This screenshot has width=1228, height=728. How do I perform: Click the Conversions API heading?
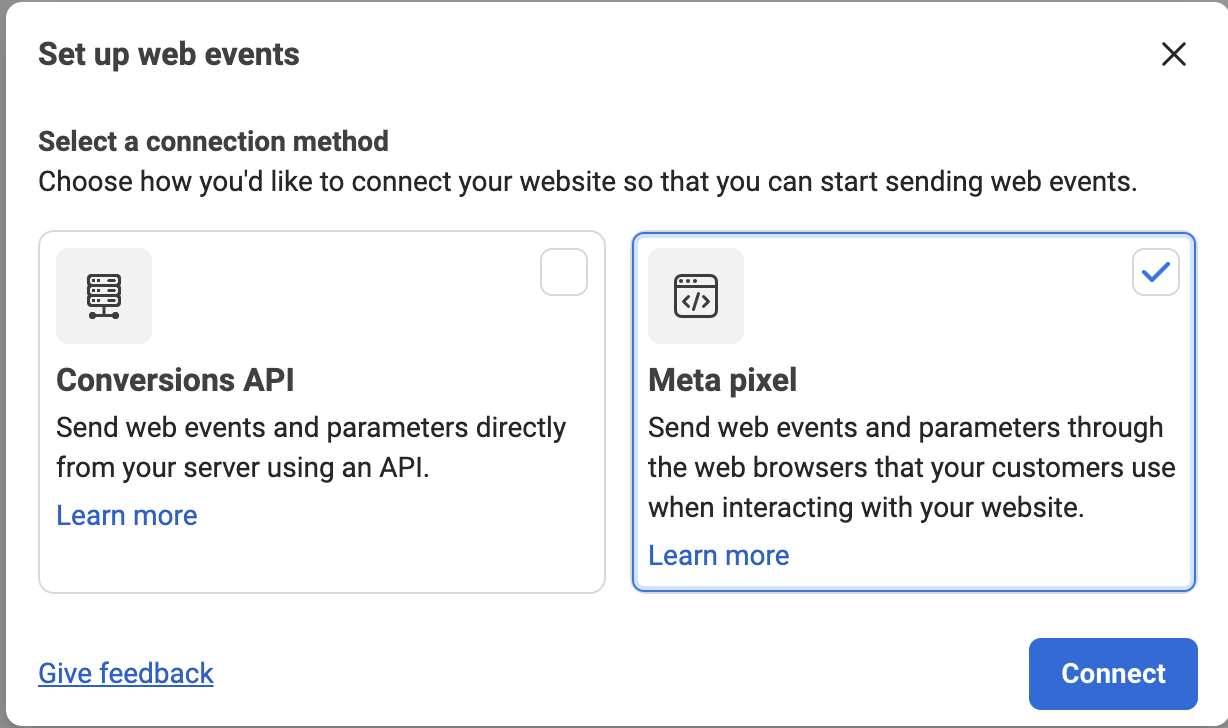(175, 380)
